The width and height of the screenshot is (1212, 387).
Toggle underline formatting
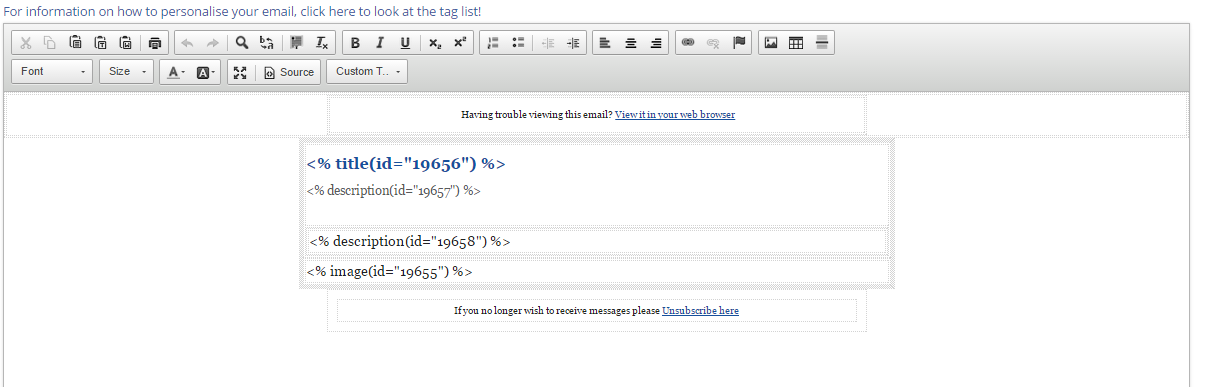[x=405, y=43]
